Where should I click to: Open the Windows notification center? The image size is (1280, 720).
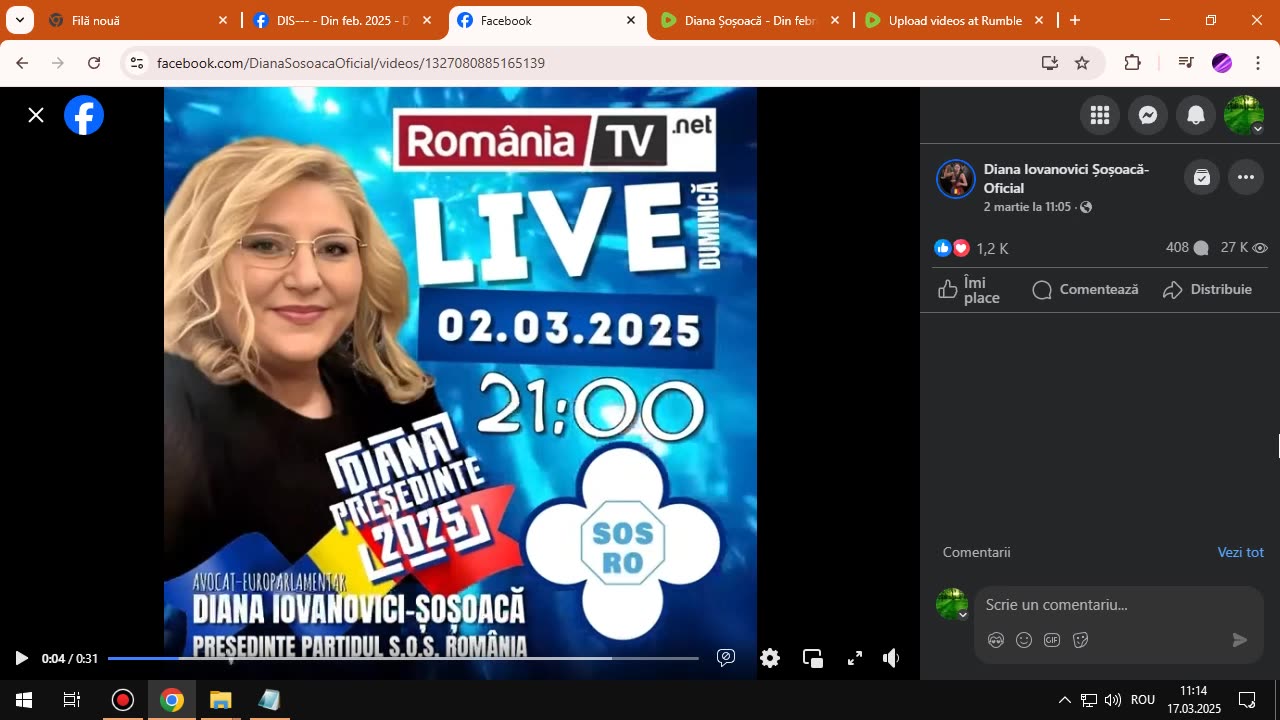[x=1247, y=700]
